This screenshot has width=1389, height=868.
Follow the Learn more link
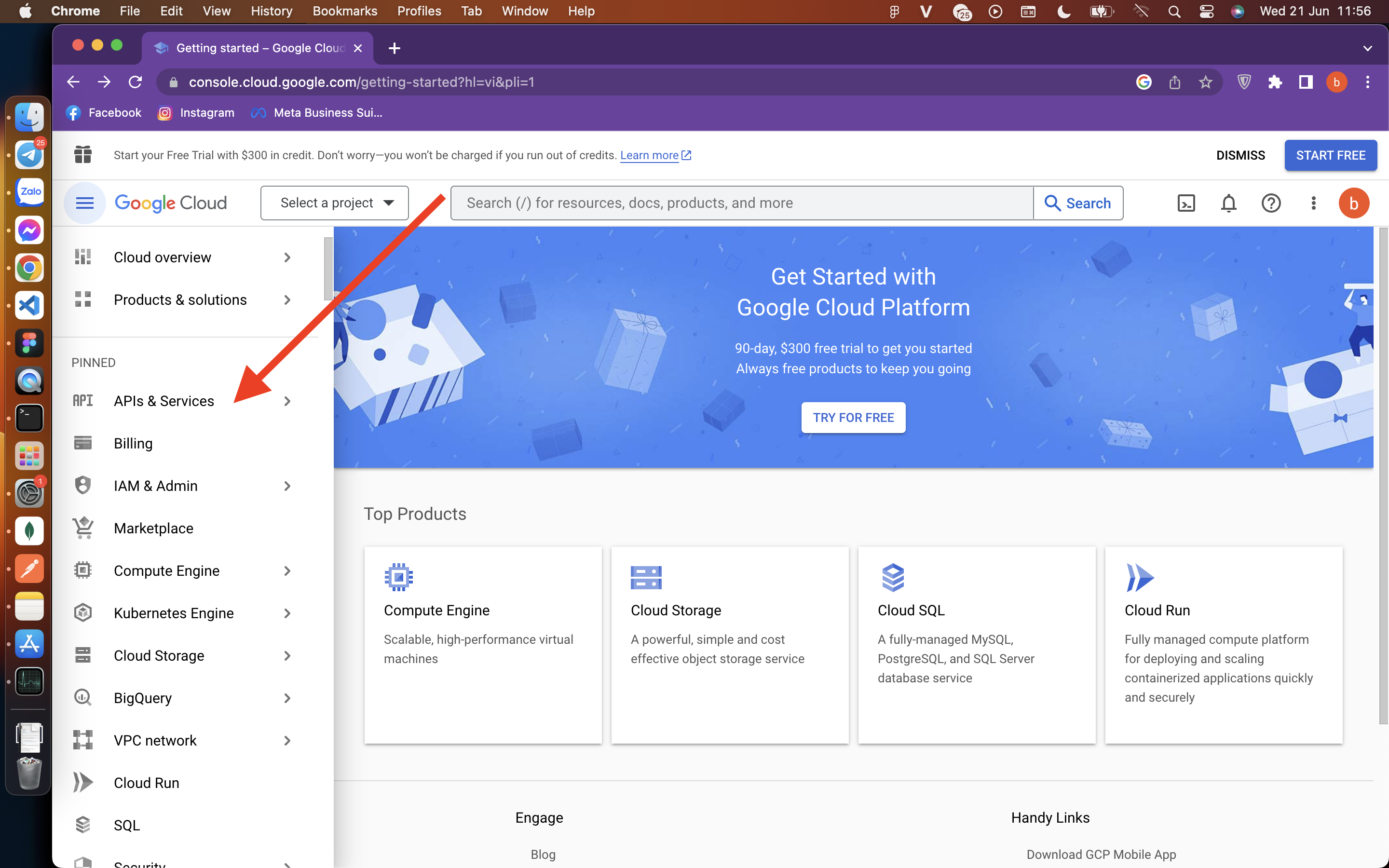click(x=655, y=155)
